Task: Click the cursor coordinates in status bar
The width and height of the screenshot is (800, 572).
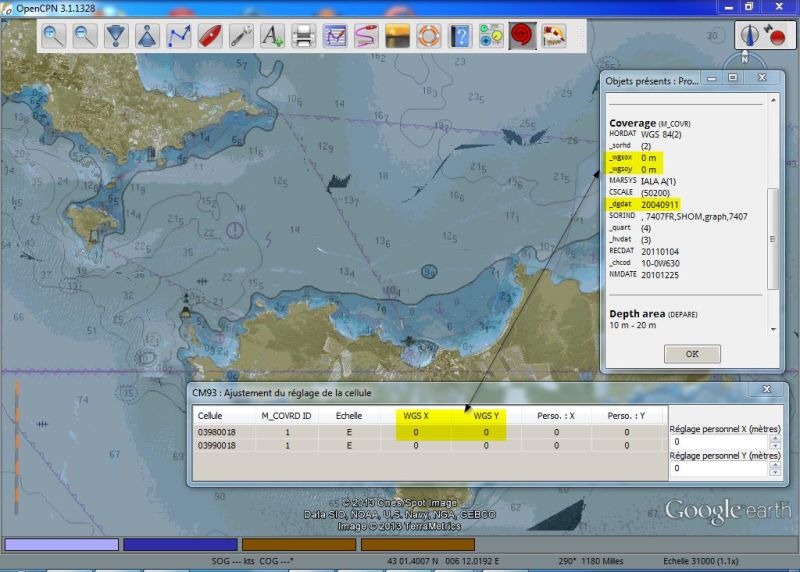Action: [443, 561]
